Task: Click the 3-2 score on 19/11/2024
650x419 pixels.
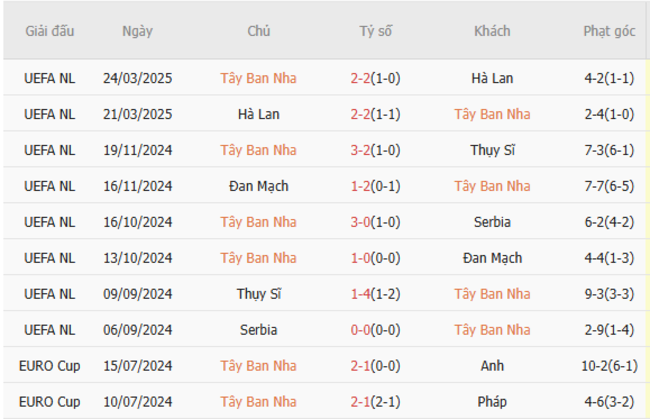Action: 376,150
